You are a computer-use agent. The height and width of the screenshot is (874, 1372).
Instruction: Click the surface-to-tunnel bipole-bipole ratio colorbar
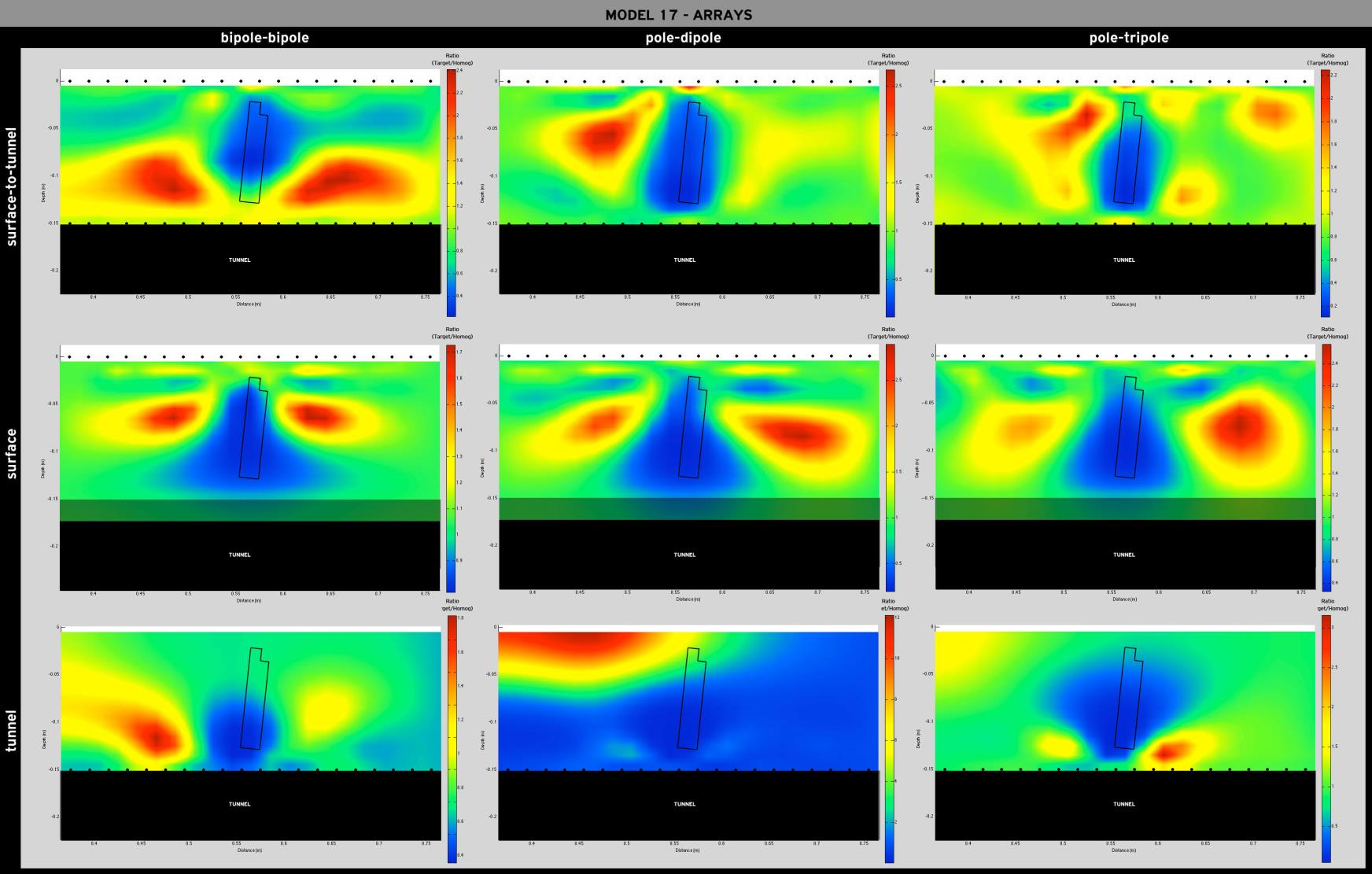pyautogui.click(x=451, y=193)
